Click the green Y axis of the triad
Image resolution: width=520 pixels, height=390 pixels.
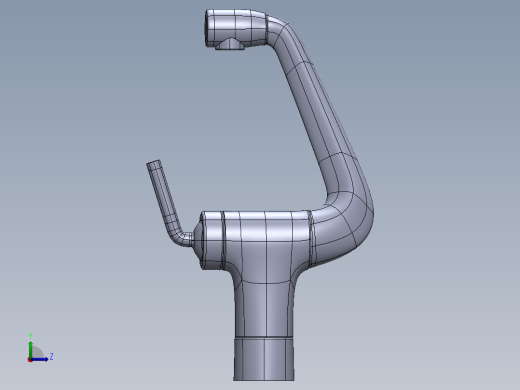[x=30, y=349]
